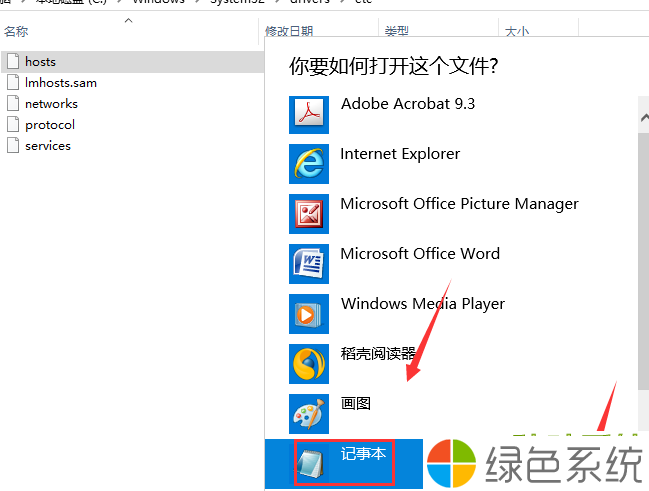Choose Microsoft Office Picture Manager label
This screenshot has width=649, height=491.
(x=459, y=204)
